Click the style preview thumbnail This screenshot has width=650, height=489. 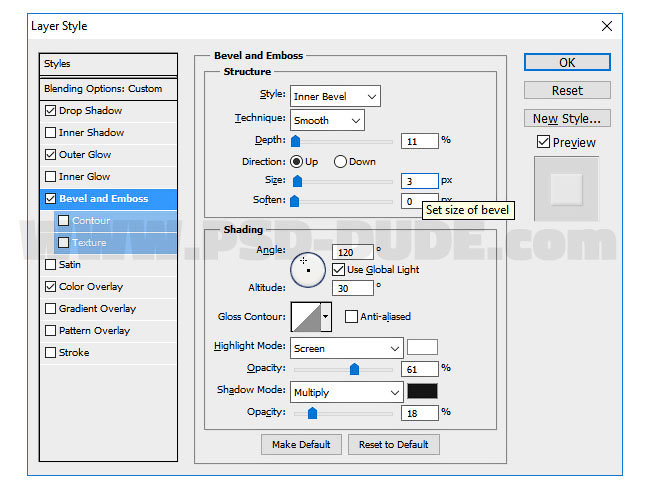coord(566,189)
